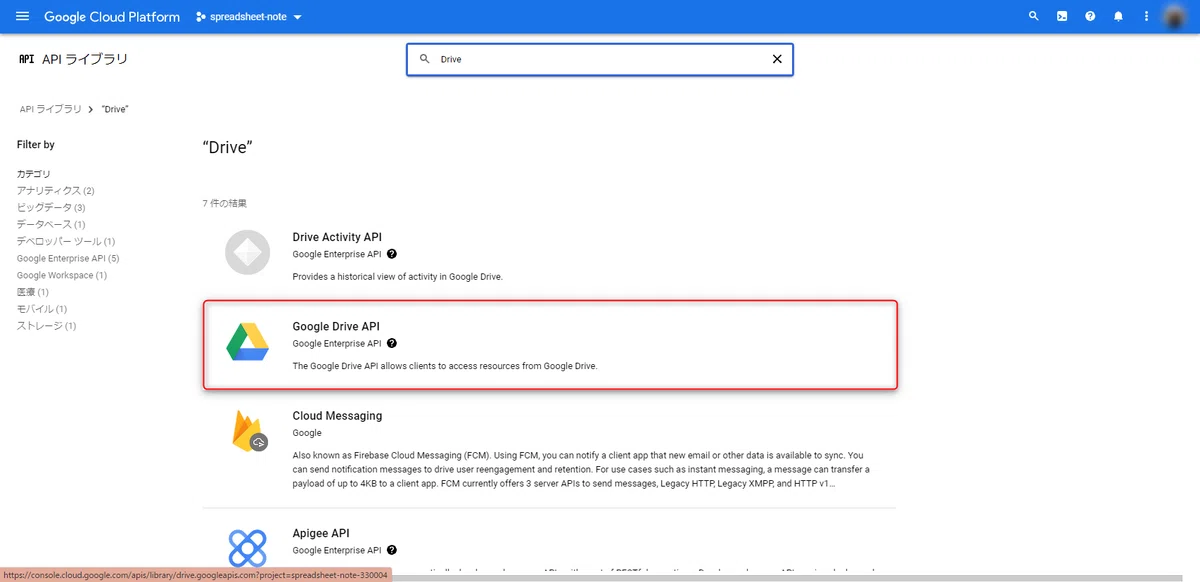This screenshot has height=582, width=1200.
Task: Click the Drive Activity API description text
Action: tap(397, 276)
